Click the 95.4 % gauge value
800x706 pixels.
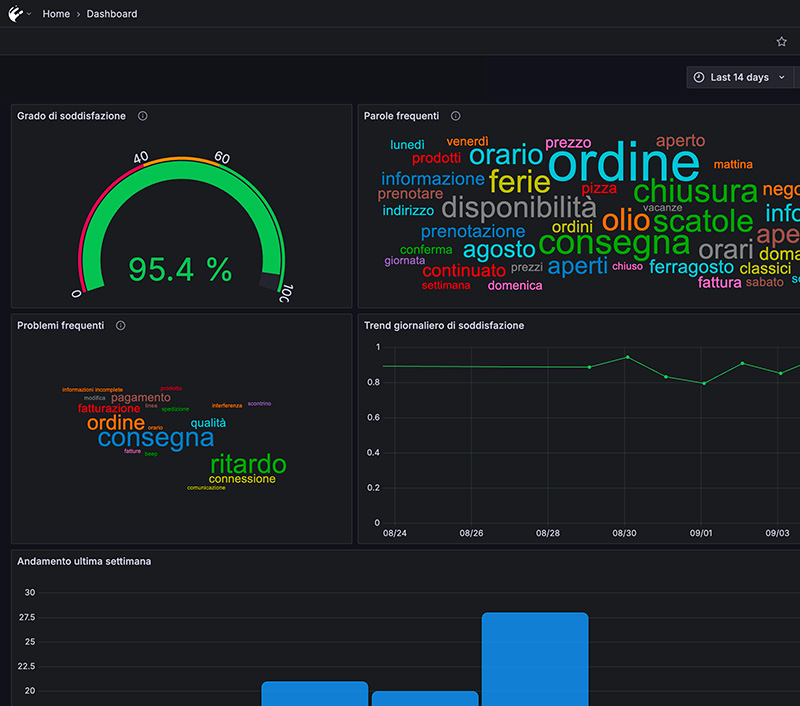(180, 269)
